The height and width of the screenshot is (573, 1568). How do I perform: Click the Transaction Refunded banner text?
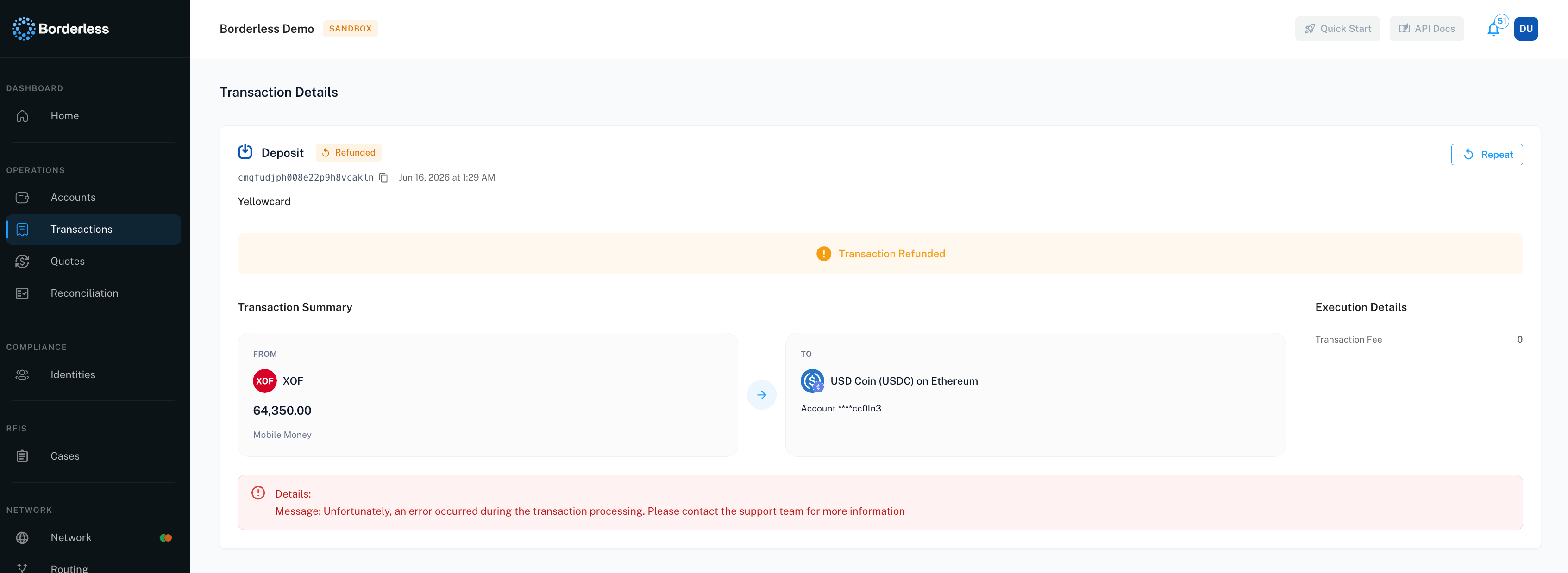(x=892, y=254)
